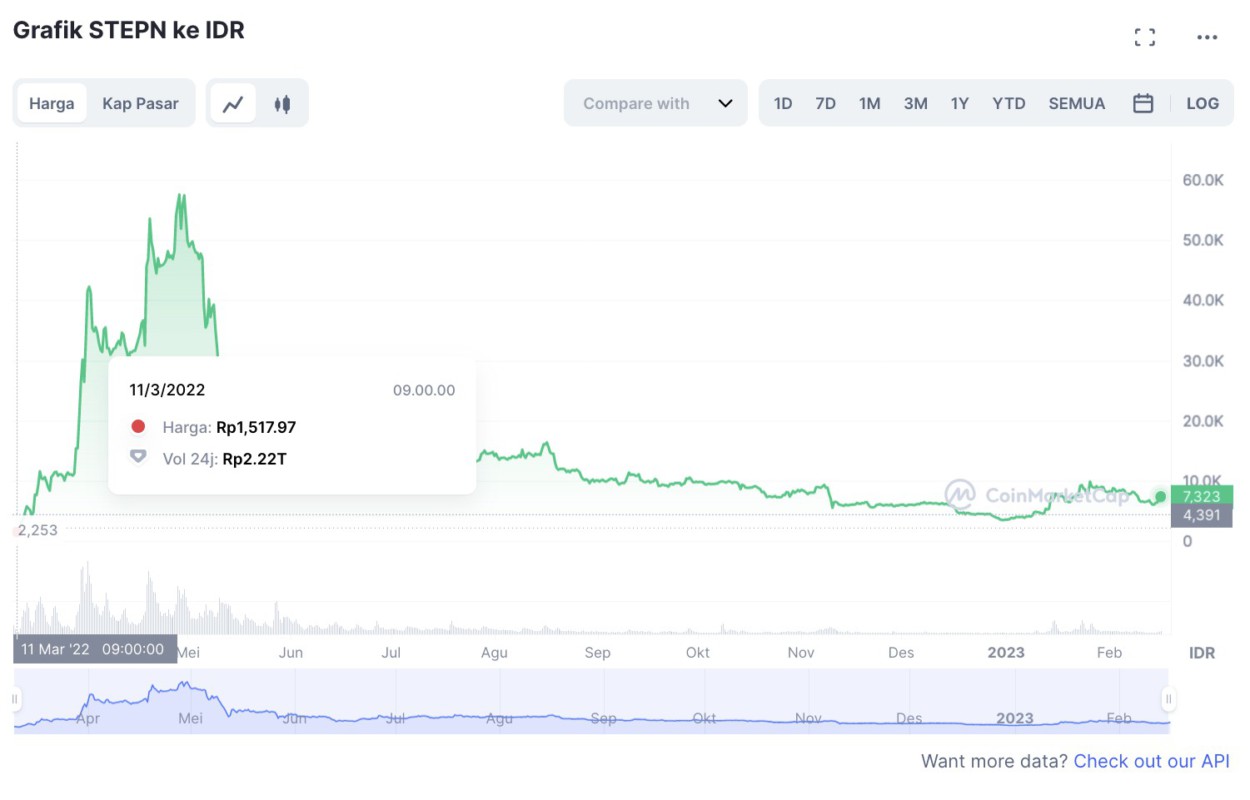Select the YTD range button
Screen dimensions: 1250x800
pyautogui.click(x=1009, y=102)
